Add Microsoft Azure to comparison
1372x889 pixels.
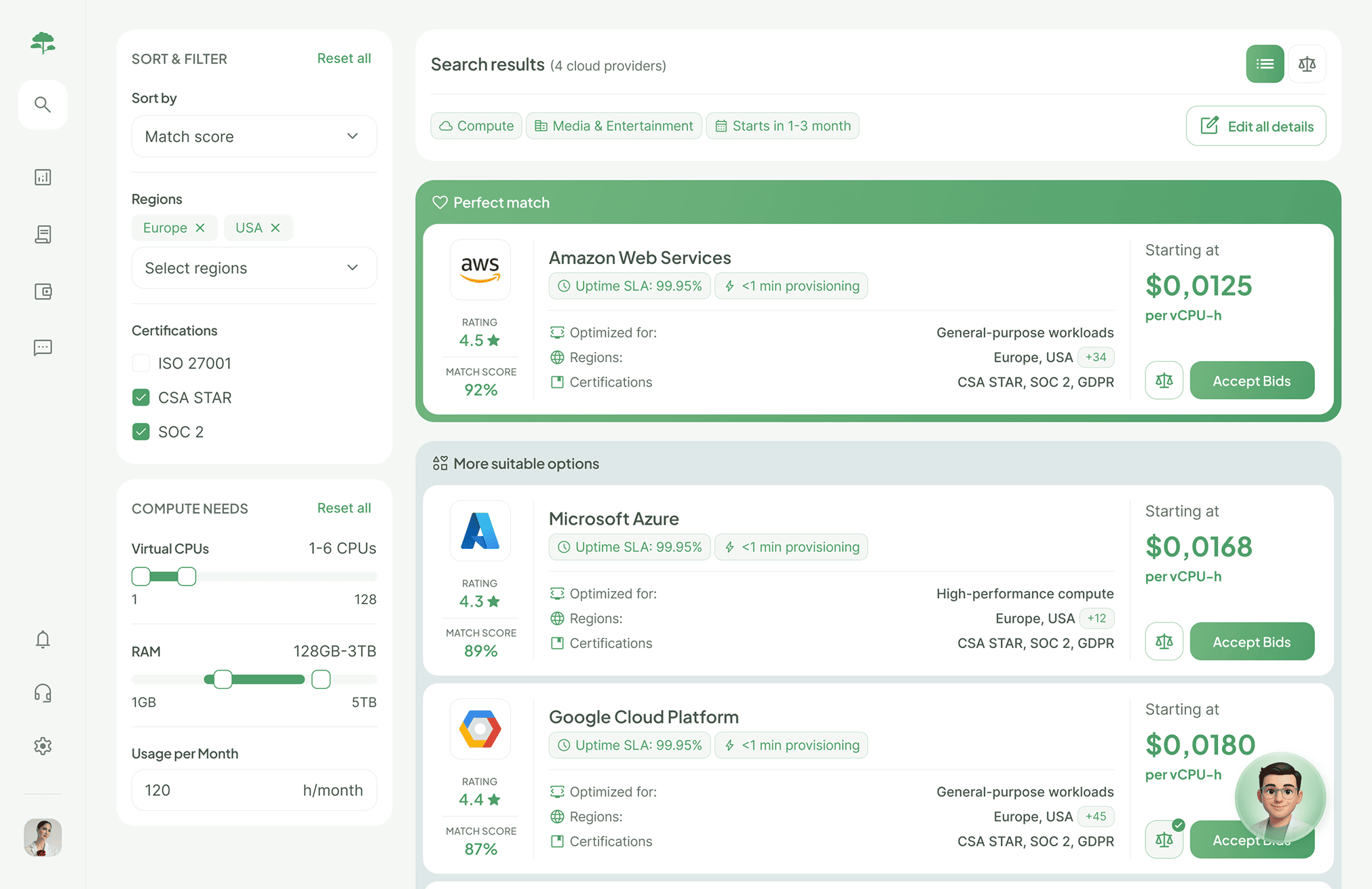tap(1164, 641)
